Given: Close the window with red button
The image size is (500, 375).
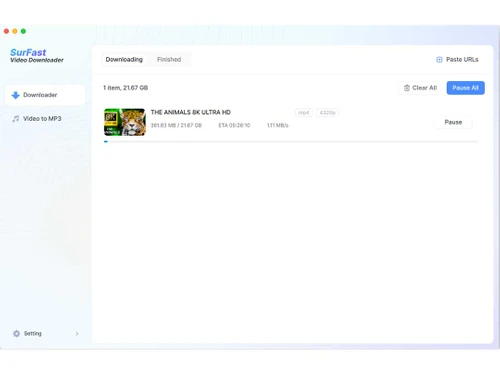Looking at the screenshot, I should tap(6, 31).
